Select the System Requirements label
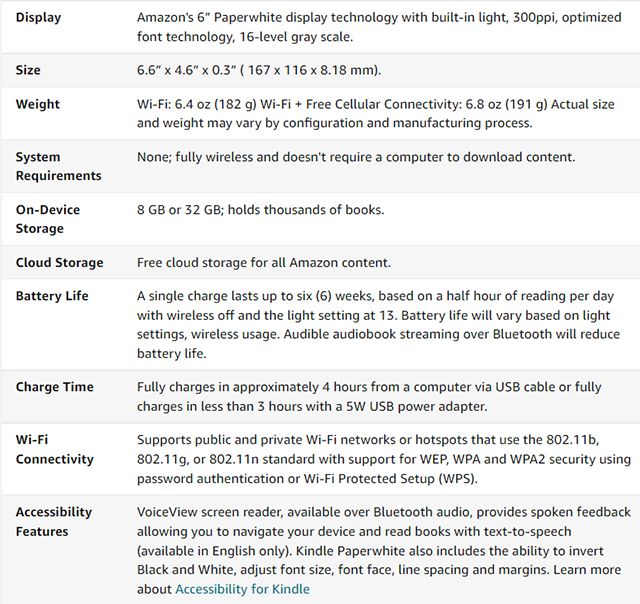The height and width of the screenshot is (604, 640). coord(58,166)
